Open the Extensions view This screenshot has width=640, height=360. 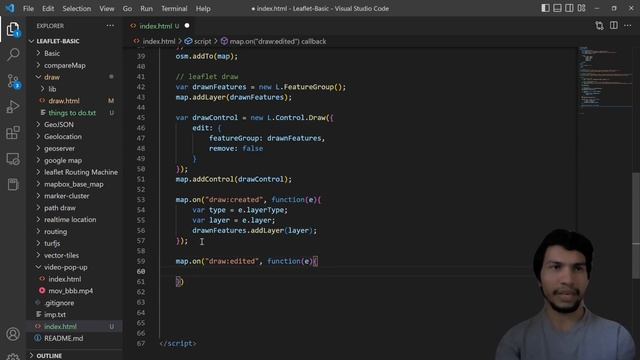tap(13, 133)
